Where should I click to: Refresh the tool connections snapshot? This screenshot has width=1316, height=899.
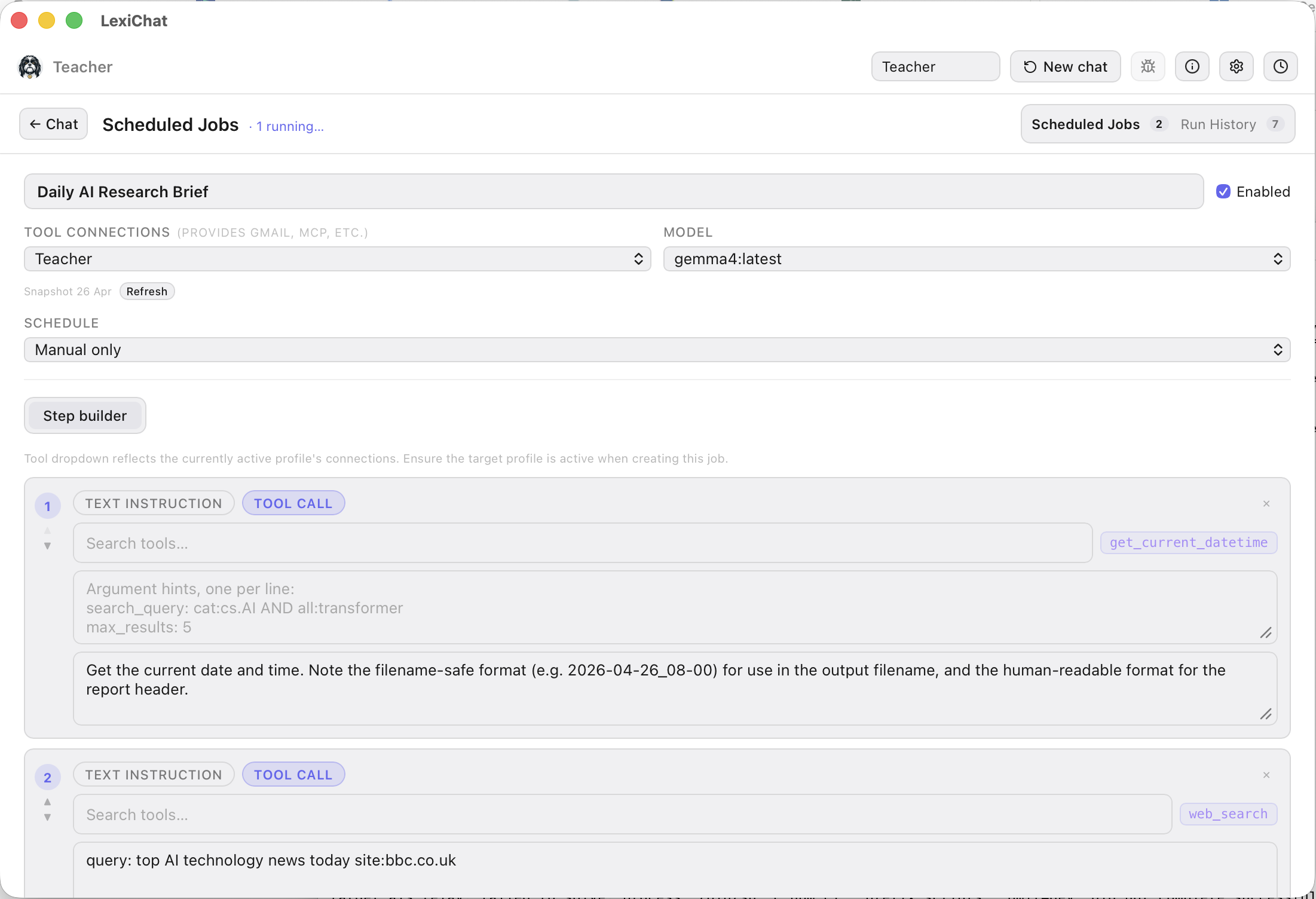147,292
